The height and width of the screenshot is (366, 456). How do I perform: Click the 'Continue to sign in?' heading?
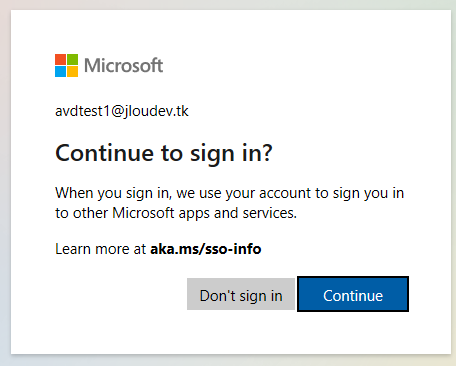[x=164, y=153]
